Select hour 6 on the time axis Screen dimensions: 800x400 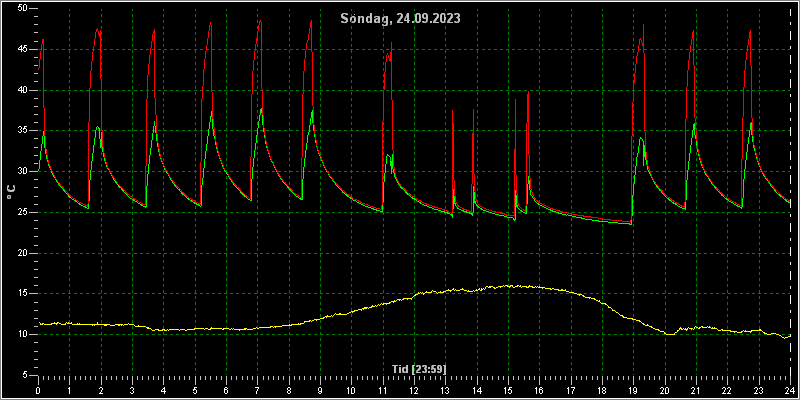(226, 390)
